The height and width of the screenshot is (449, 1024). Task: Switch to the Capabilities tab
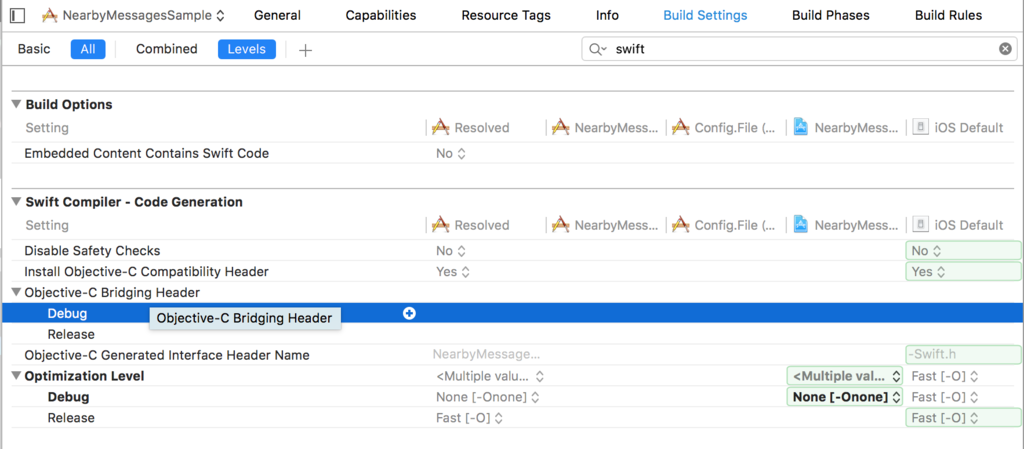[x=381, y=16]
